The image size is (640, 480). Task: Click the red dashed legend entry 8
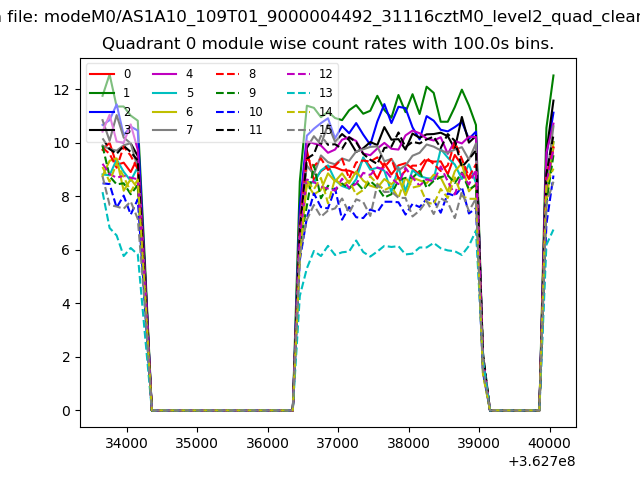tap(236, 74)
